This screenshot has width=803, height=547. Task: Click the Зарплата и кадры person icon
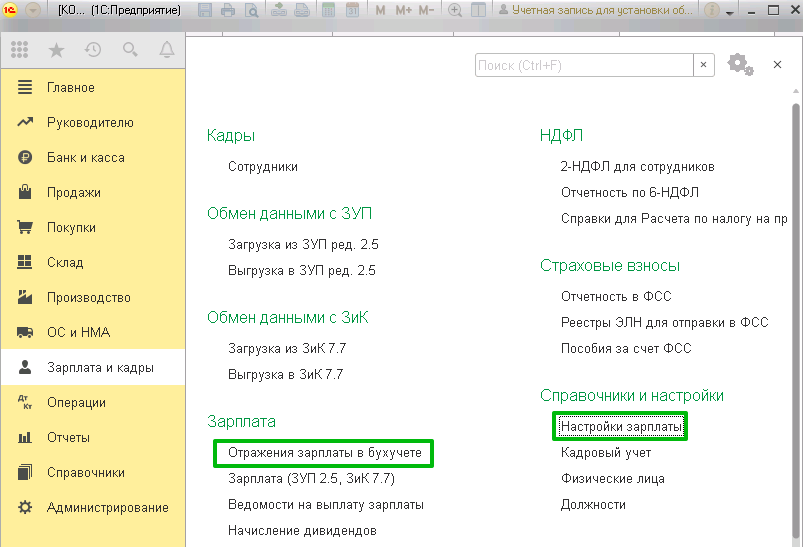pos(25,367)
